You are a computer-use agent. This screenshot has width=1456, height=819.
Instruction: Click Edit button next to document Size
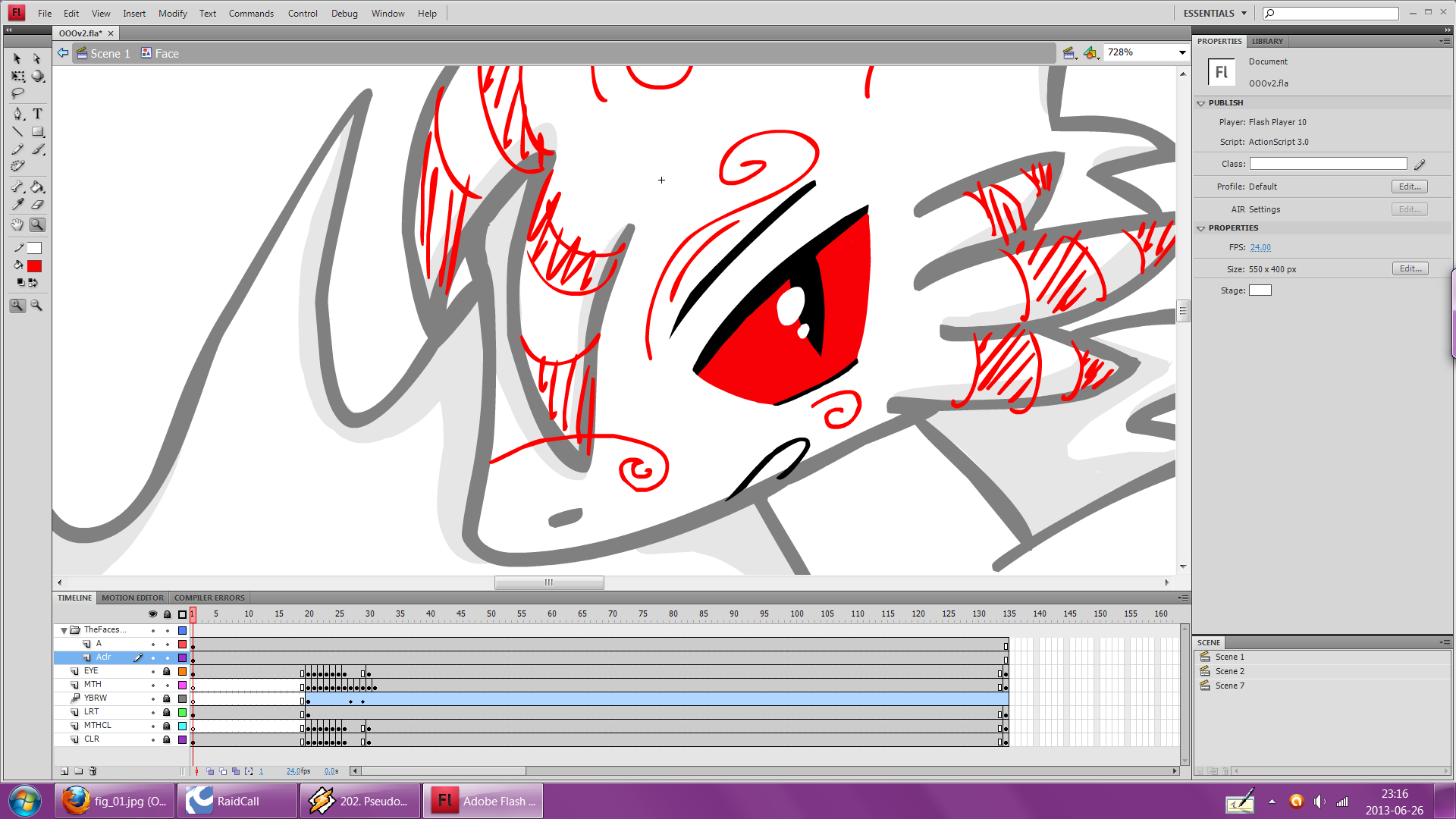point(1410,269)
